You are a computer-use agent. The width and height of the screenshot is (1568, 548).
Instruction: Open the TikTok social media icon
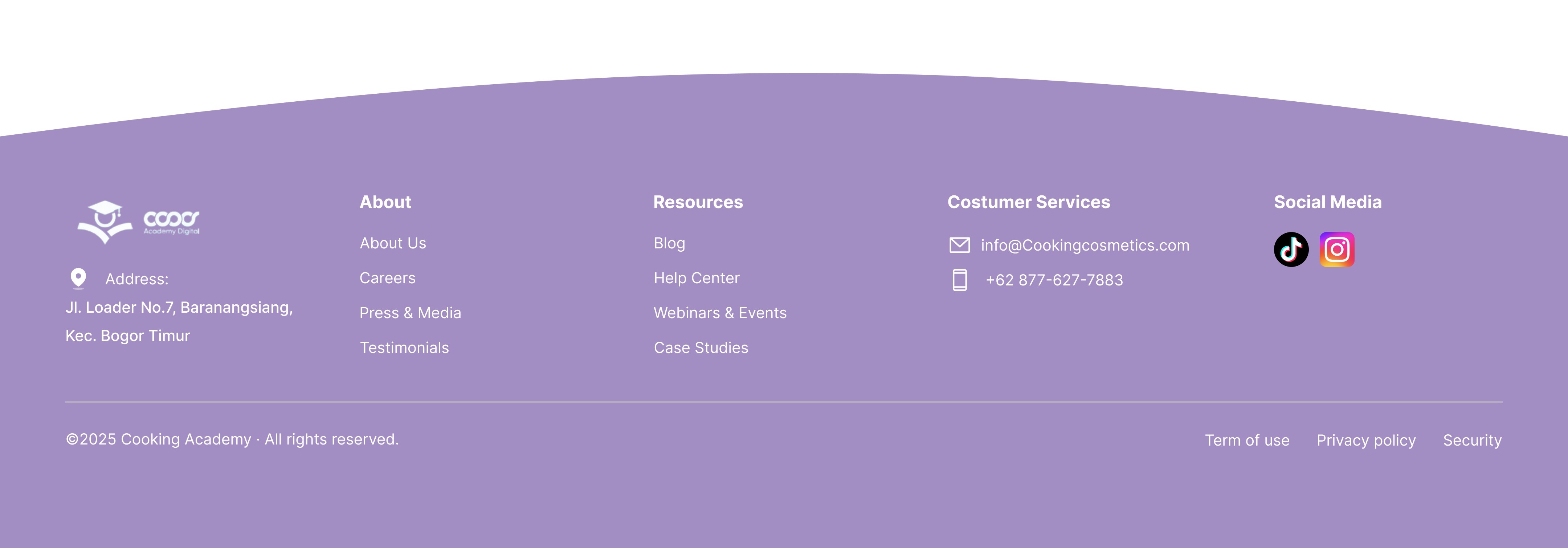tap(1291, 249)
